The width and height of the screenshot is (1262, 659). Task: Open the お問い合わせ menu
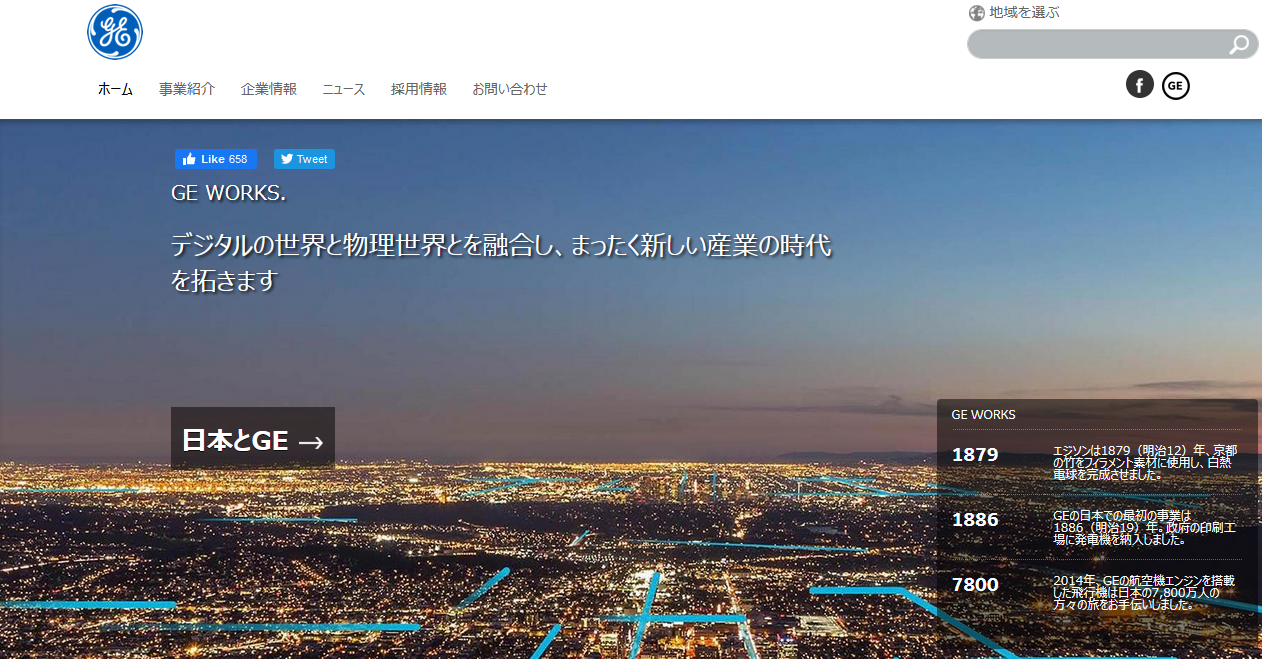click(510, 89)
